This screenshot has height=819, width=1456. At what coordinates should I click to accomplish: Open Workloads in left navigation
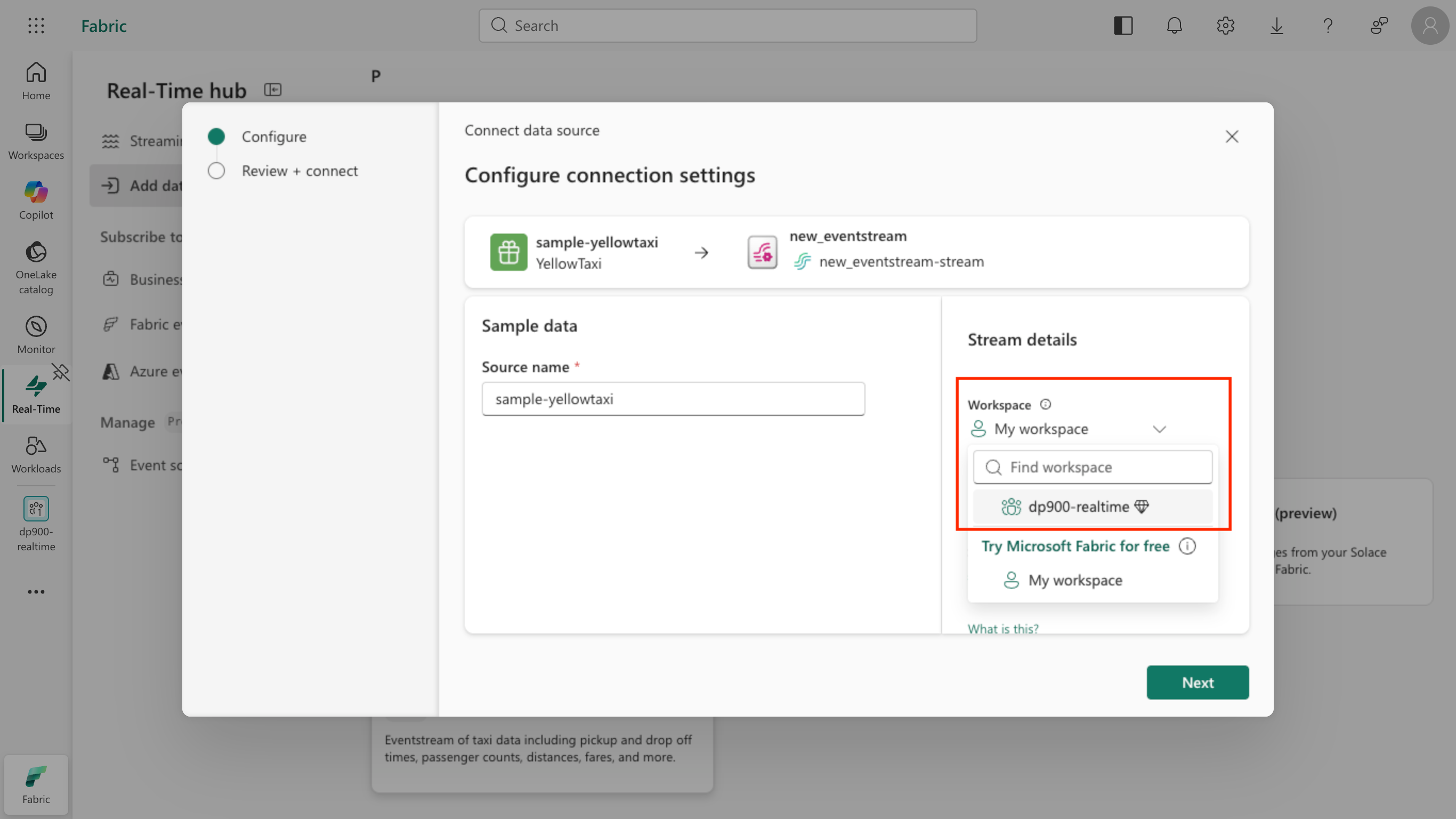click(36, 454)
